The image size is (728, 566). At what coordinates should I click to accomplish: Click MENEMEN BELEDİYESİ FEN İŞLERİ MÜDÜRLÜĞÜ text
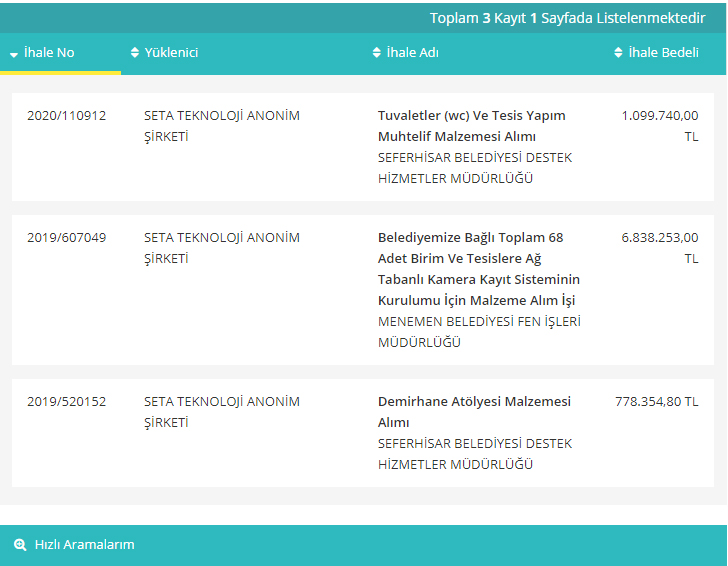479,332
